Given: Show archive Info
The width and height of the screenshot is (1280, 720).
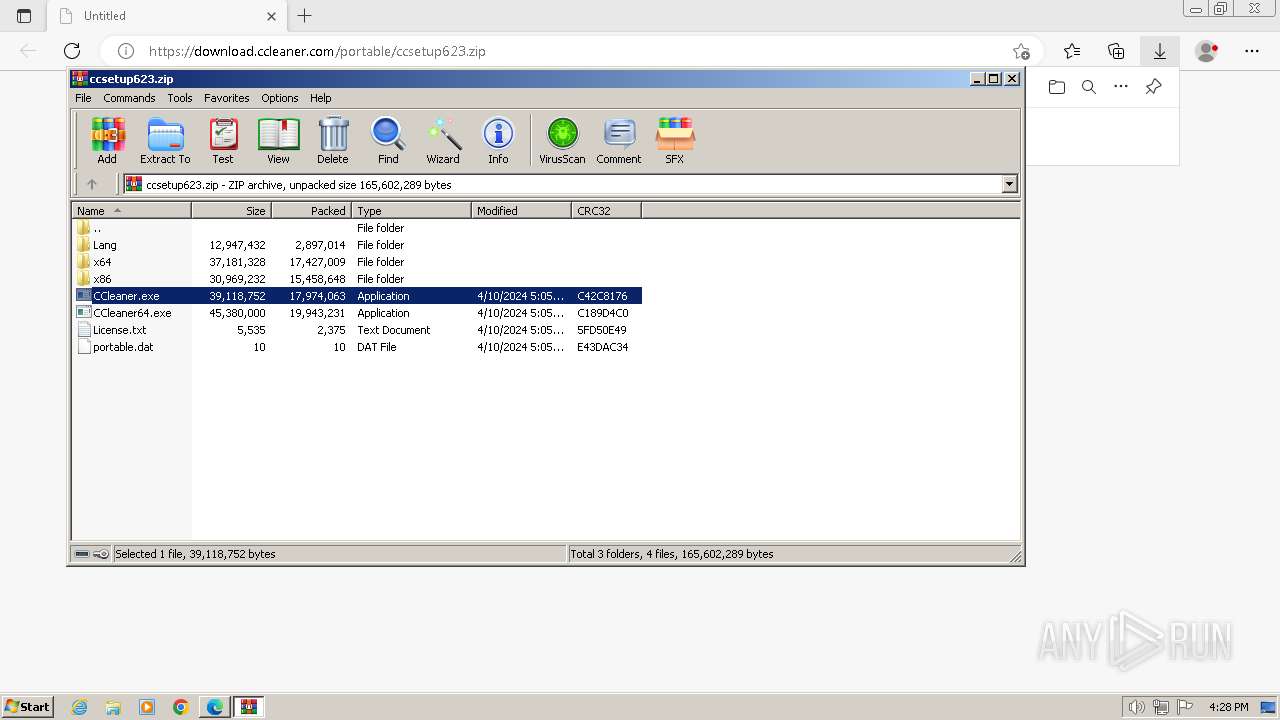Looking at the screenshot, I should 498,140.
